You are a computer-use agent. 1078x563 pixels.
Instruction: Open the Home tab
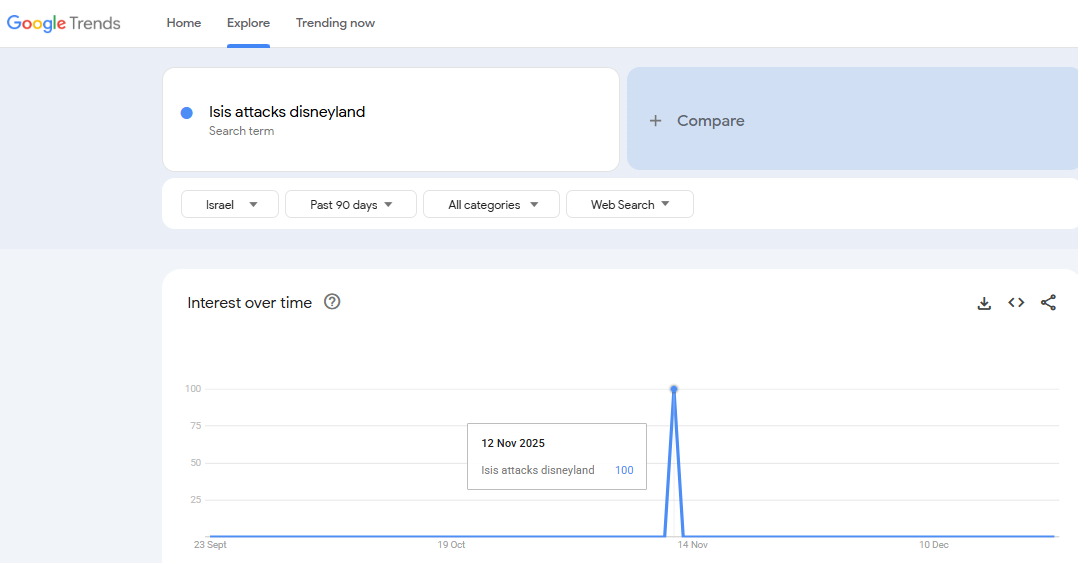pyautogui.click(x=184, y=23)
